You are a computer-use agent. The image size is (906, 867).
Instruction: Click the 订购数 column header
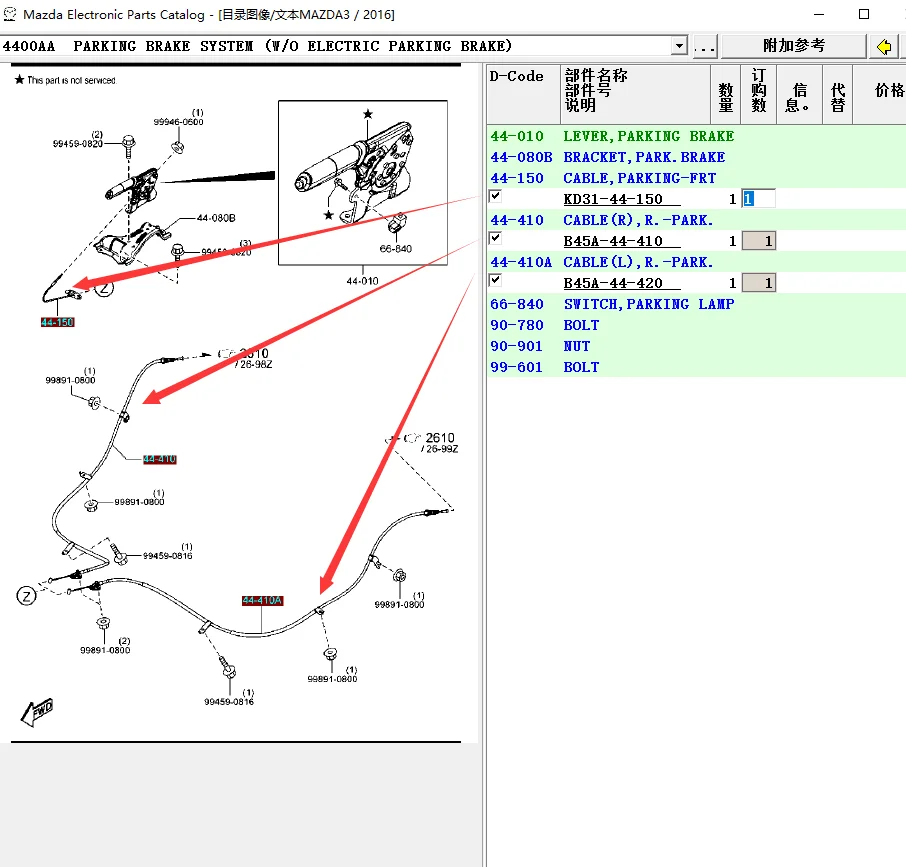[x=759, y=94]
